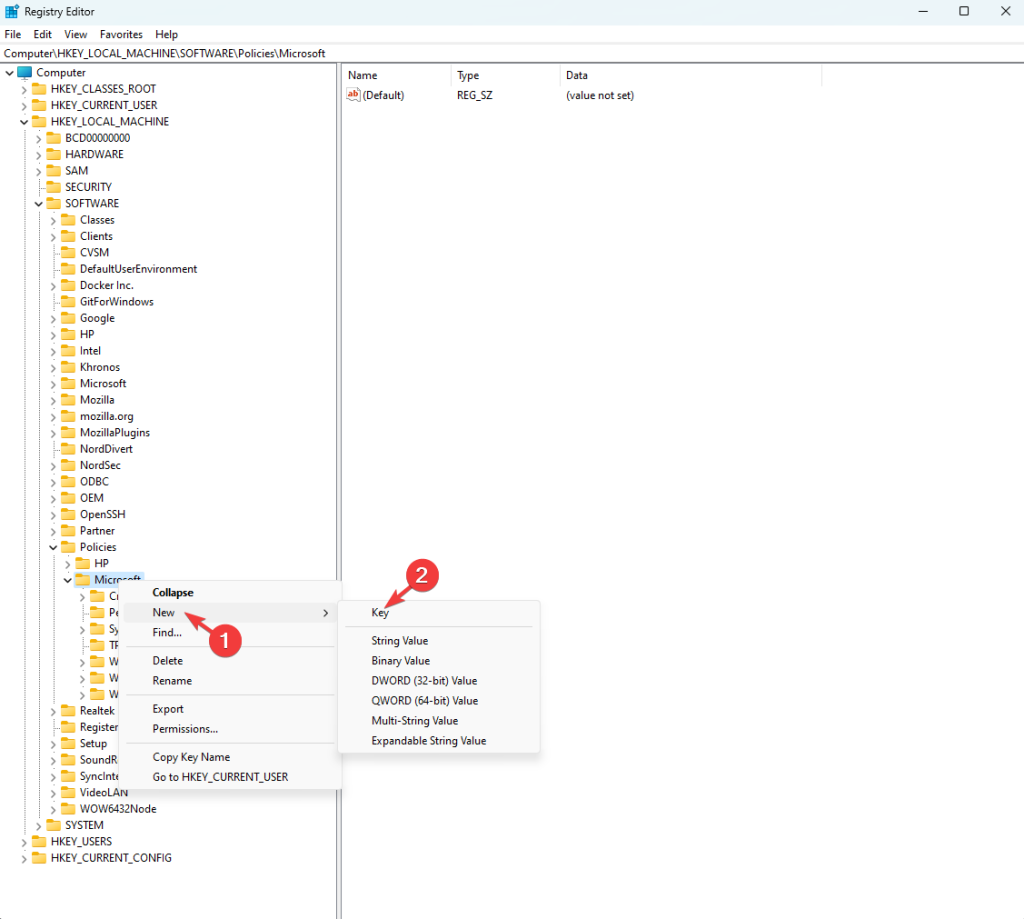Click the HARDWARE folder icon
This screenshot has height=919, width=1024.
[x=54, y=154]
